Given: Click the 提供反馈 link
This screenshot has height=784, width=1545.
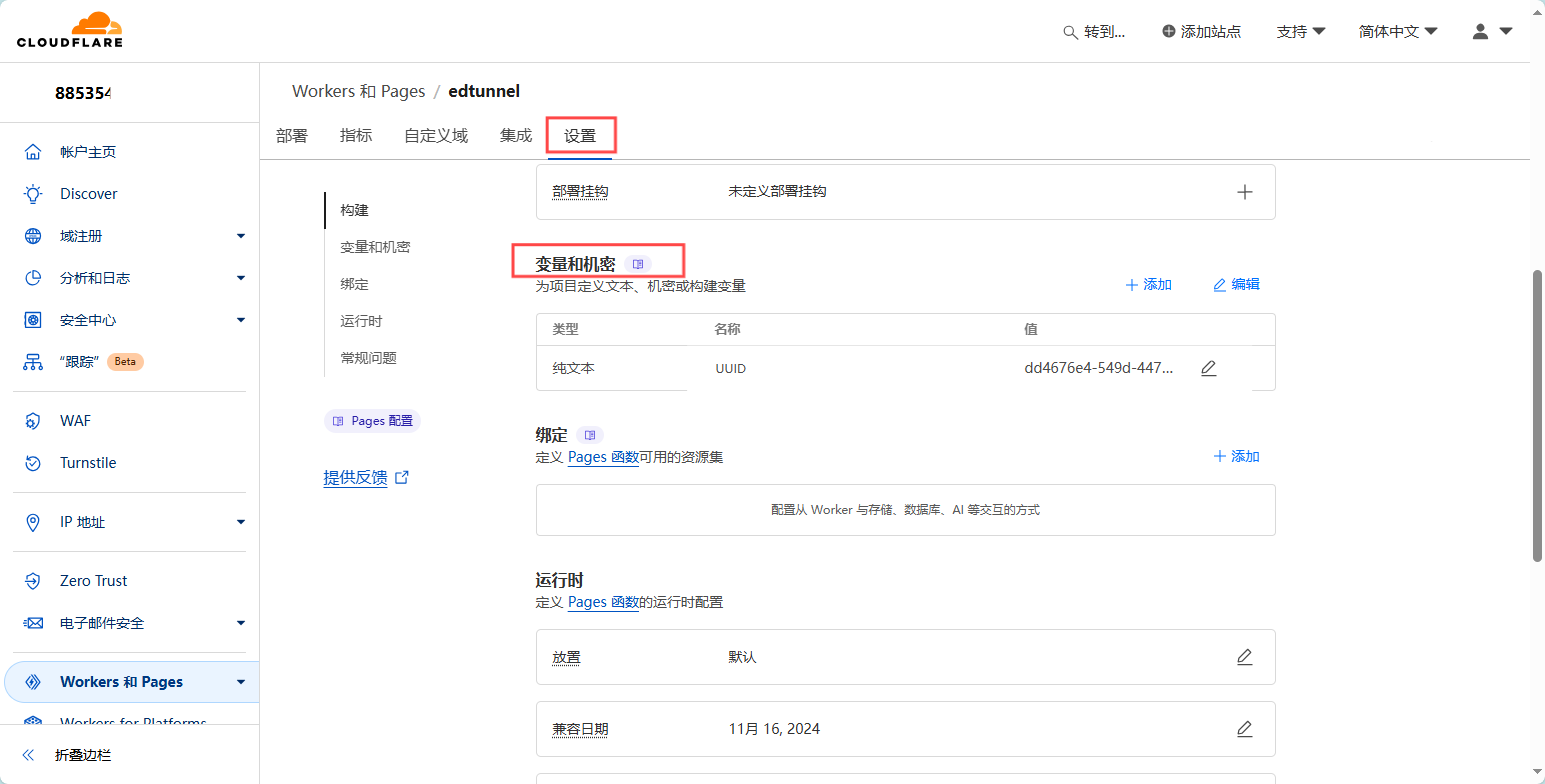Looking at the screenshot, I should pos(366,477).
